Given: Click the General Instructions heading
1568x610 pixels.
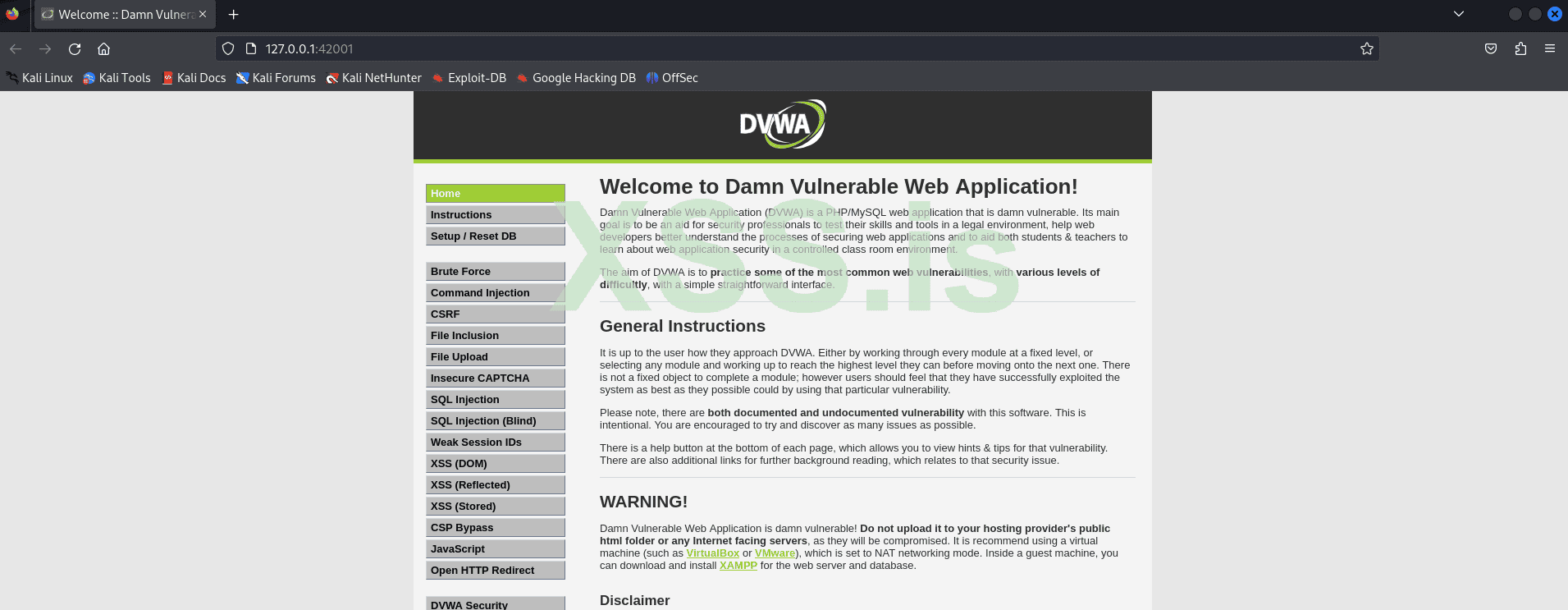Looking at the screenshot, I should point(683,326).
